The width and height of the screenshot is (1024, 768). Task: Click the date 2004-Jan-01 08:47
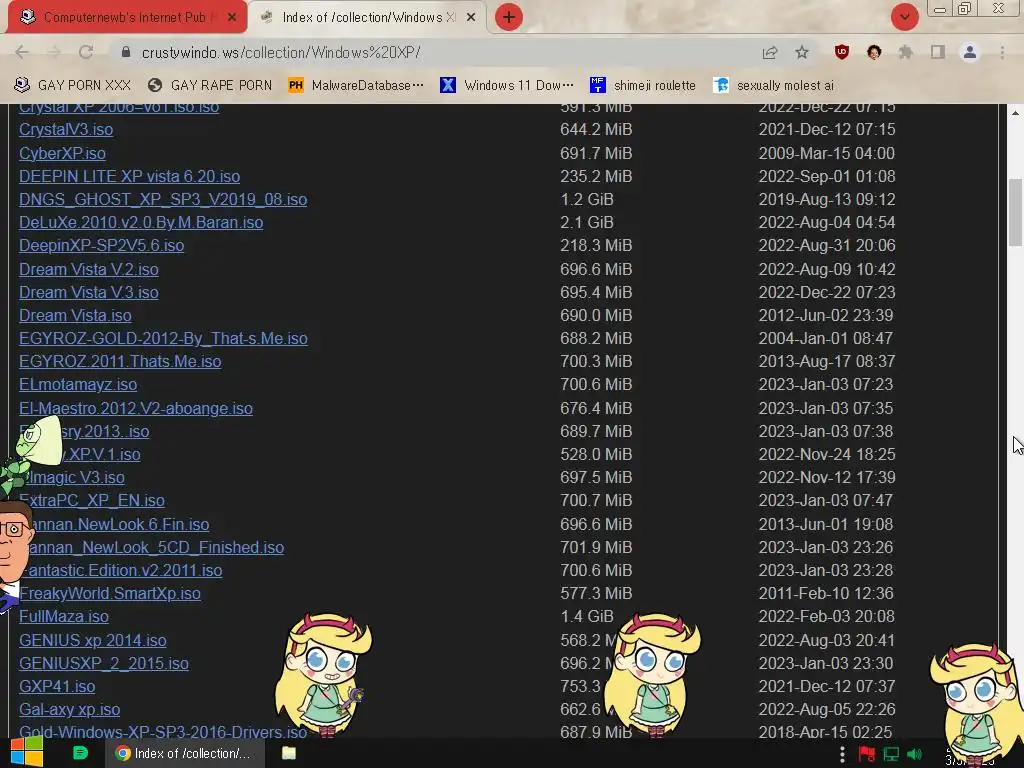[x=825, y=338]
